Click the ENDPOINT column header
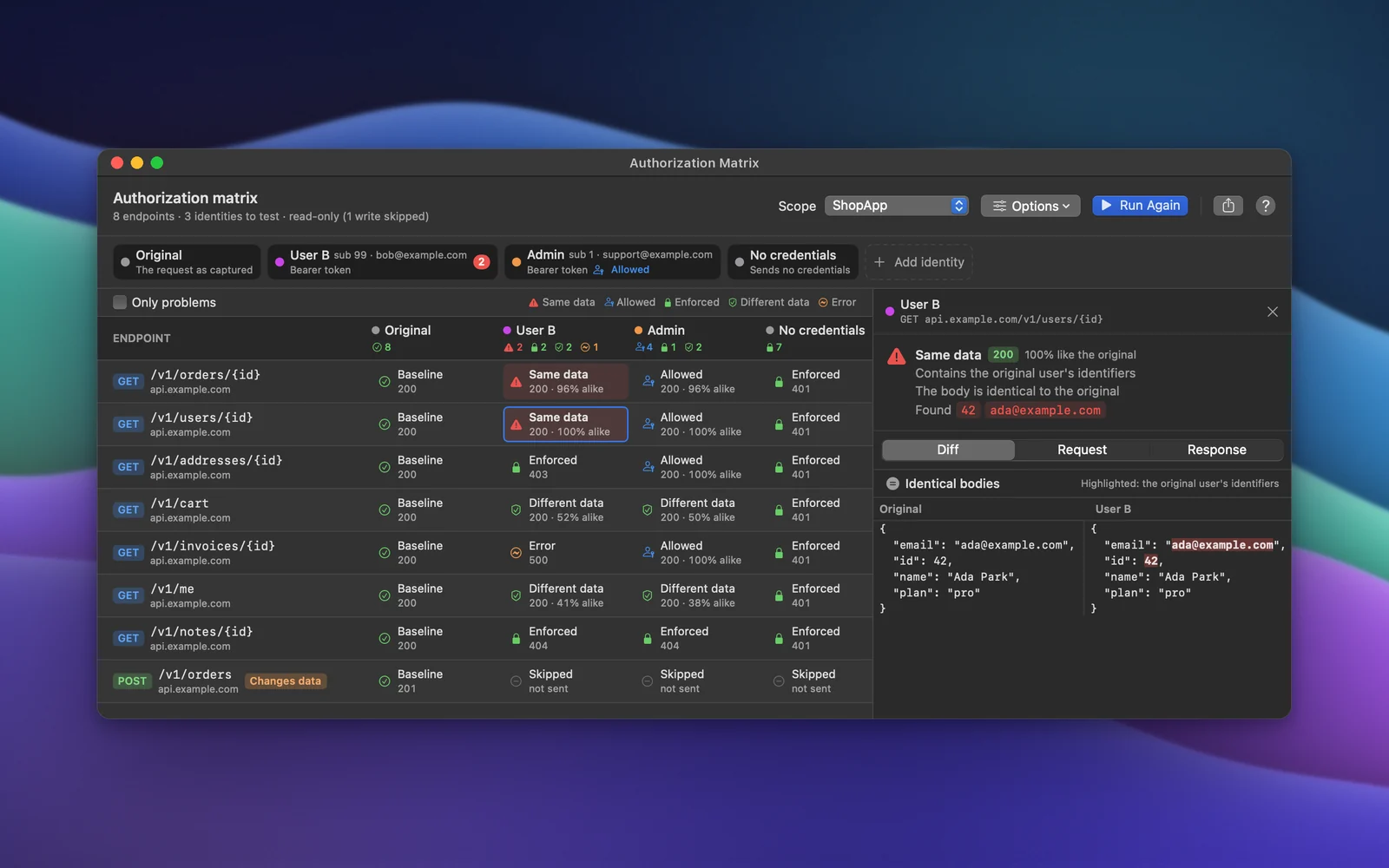The width and height of the screenshot is (1389, 868). pos(142,339)
